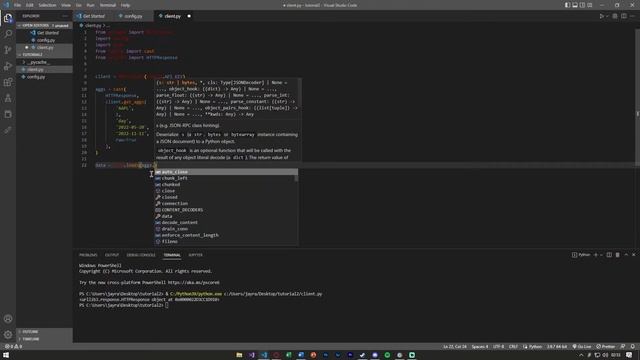Choose enforce_content_length suggestion
This screenshot has width=640, height=360.
coord(226,235)
